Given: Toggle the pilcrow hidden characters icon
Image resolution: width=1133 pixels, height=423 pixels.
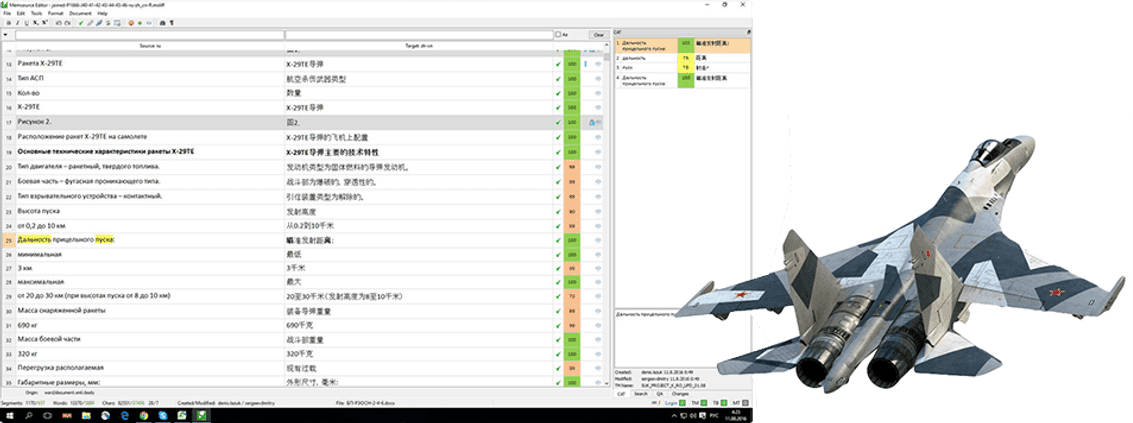Looking at the screenshot, I should click(x=172, y=22).
